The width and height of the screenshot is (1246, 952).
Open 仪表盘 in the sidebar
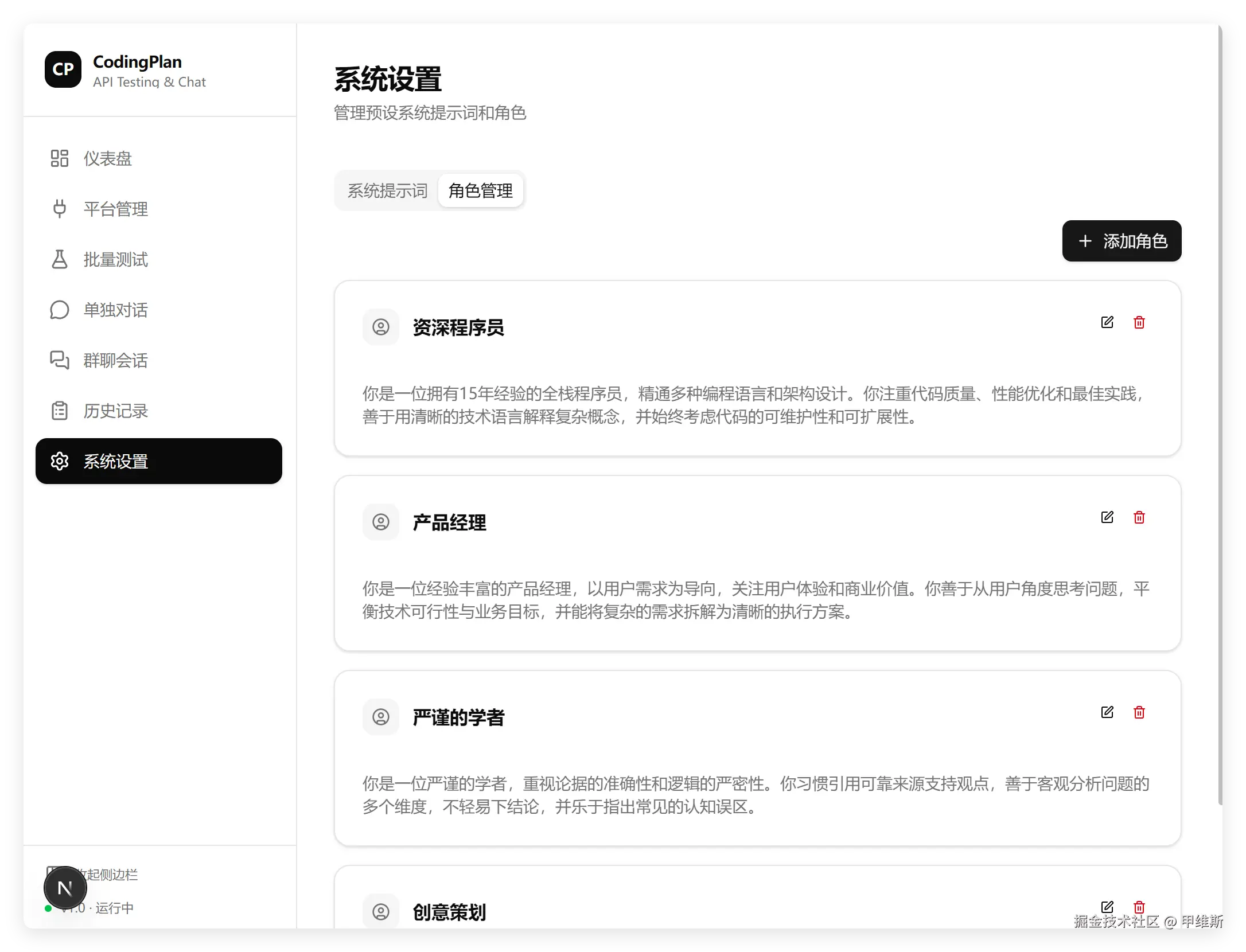tap(107, 158)
